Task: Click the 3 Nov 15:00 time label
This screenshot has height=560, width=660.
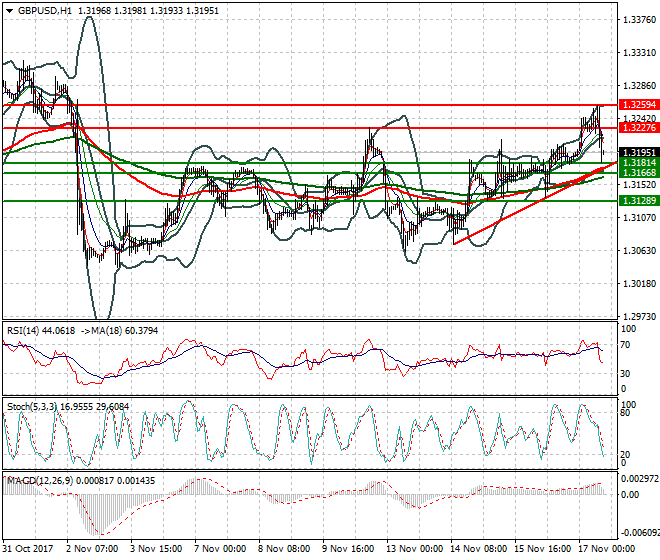Action: click(156, 549)
